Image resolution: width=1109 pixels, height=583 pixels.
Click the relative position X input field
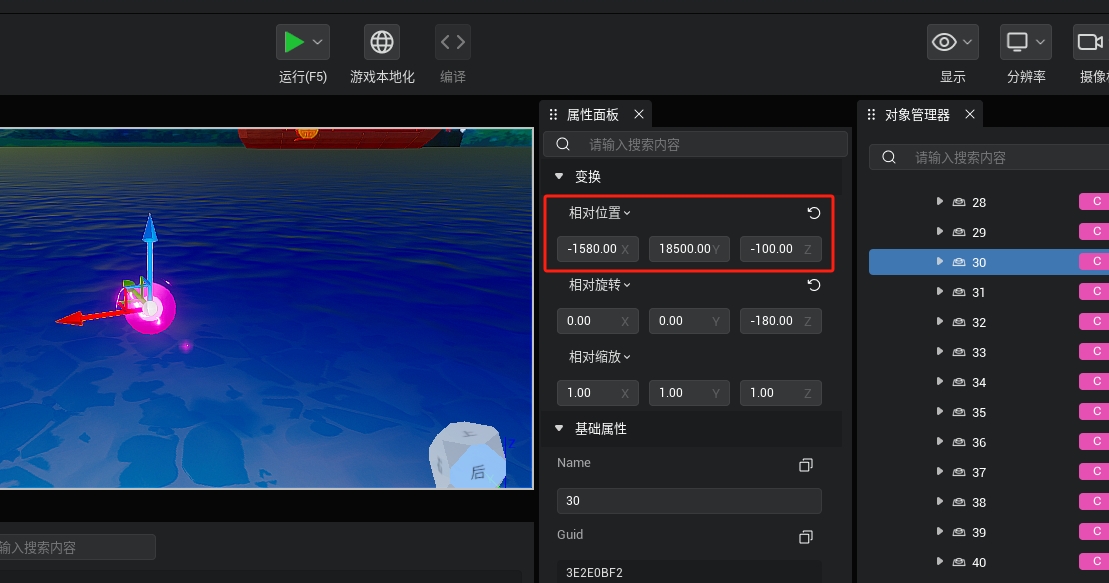[591, 249]
